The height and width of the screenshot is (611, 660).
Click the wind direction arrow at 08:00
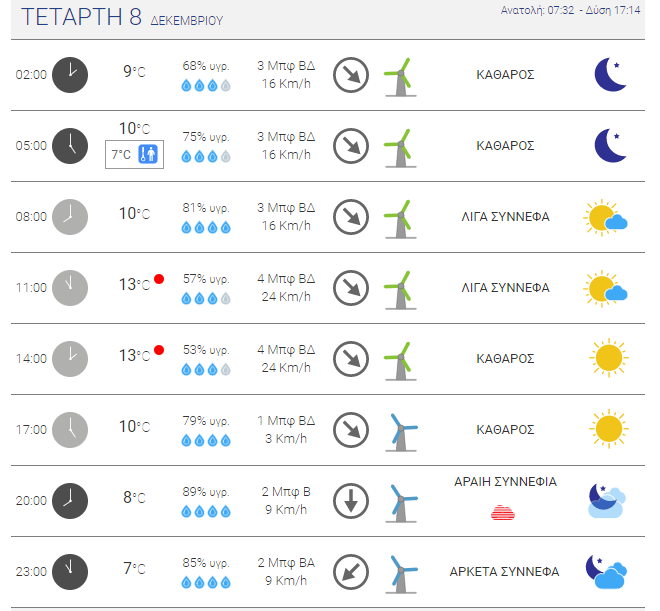click(x=351, y=217)
